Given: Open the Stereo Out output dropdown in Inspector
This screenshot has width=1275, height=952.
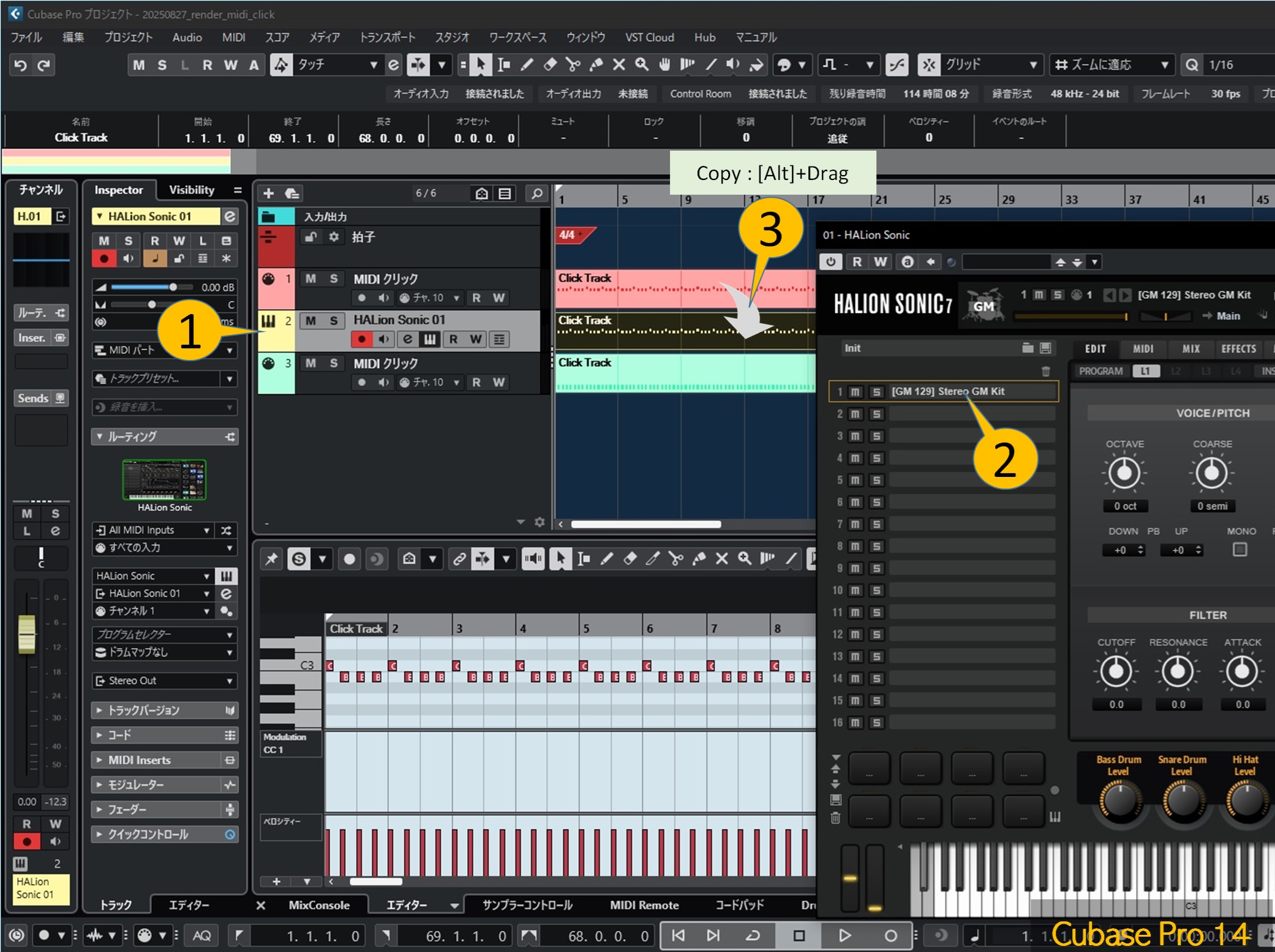Looking at the screenshot, I should coord(164,681).
